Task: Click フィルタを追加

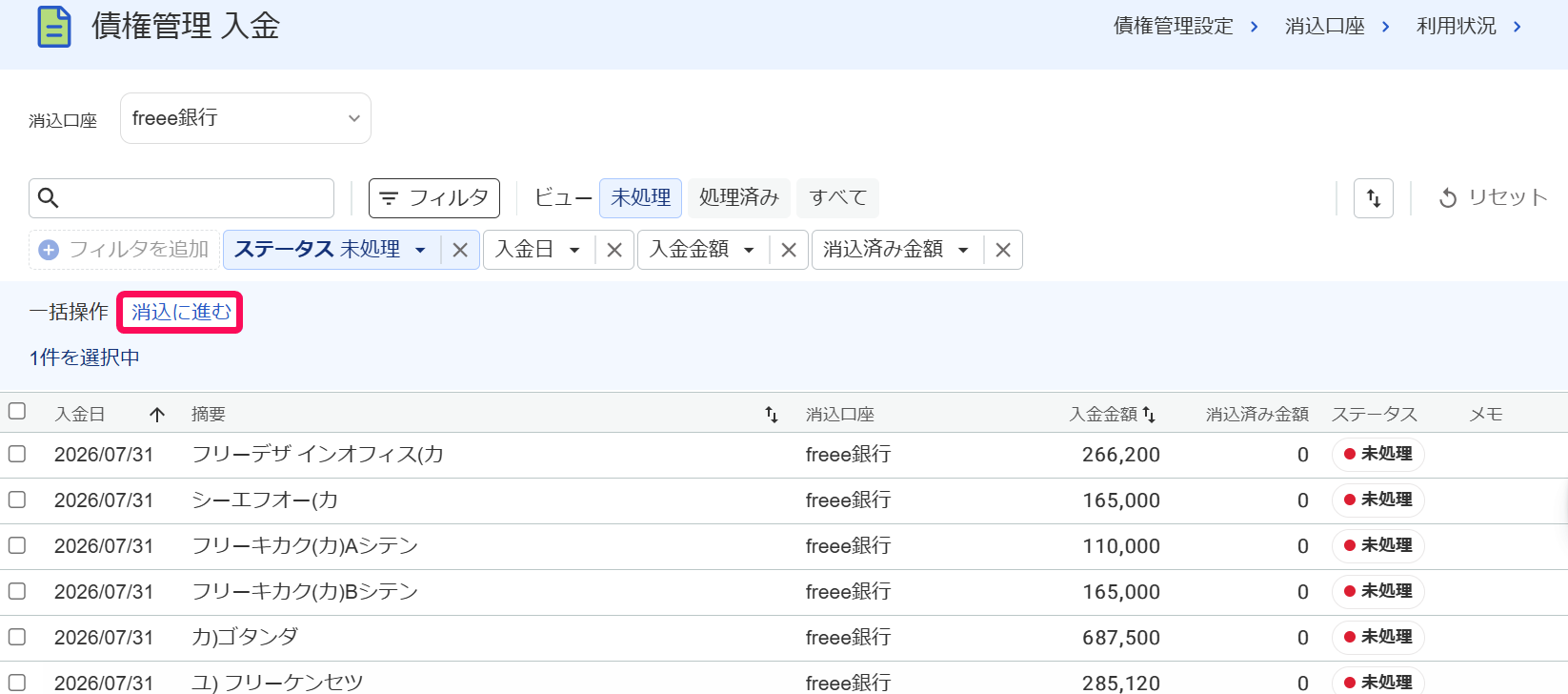Action: 124,250
